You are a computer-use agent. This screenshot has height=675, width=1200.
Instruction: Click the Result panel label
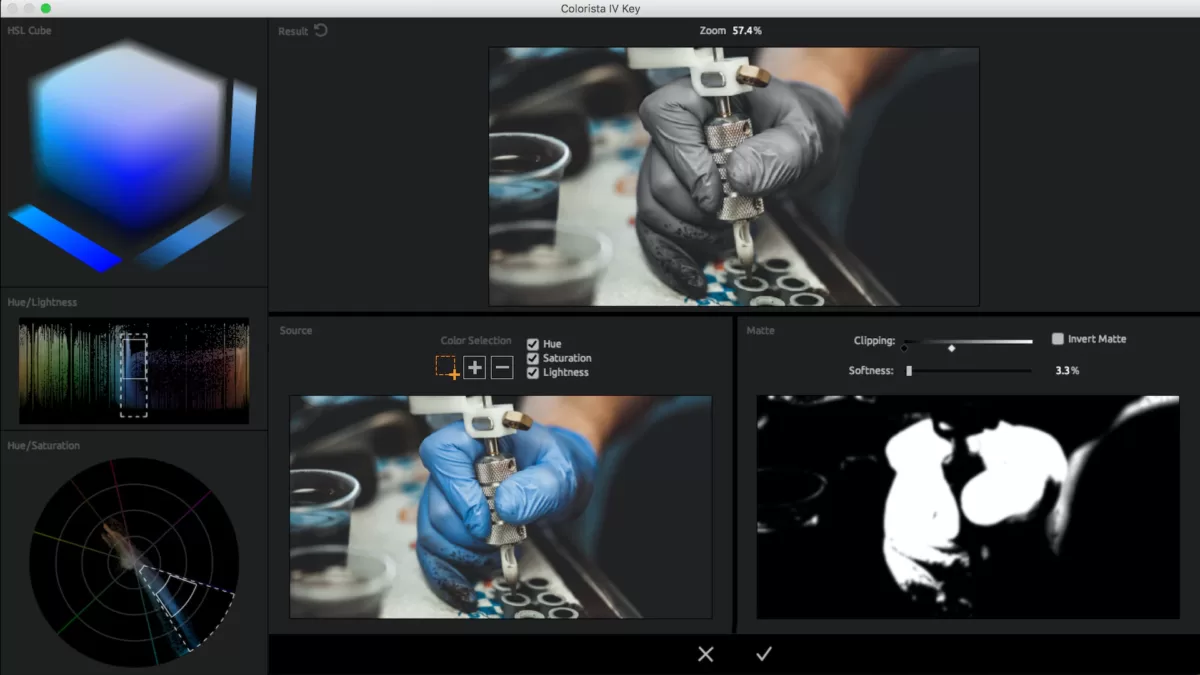(293, 31)
